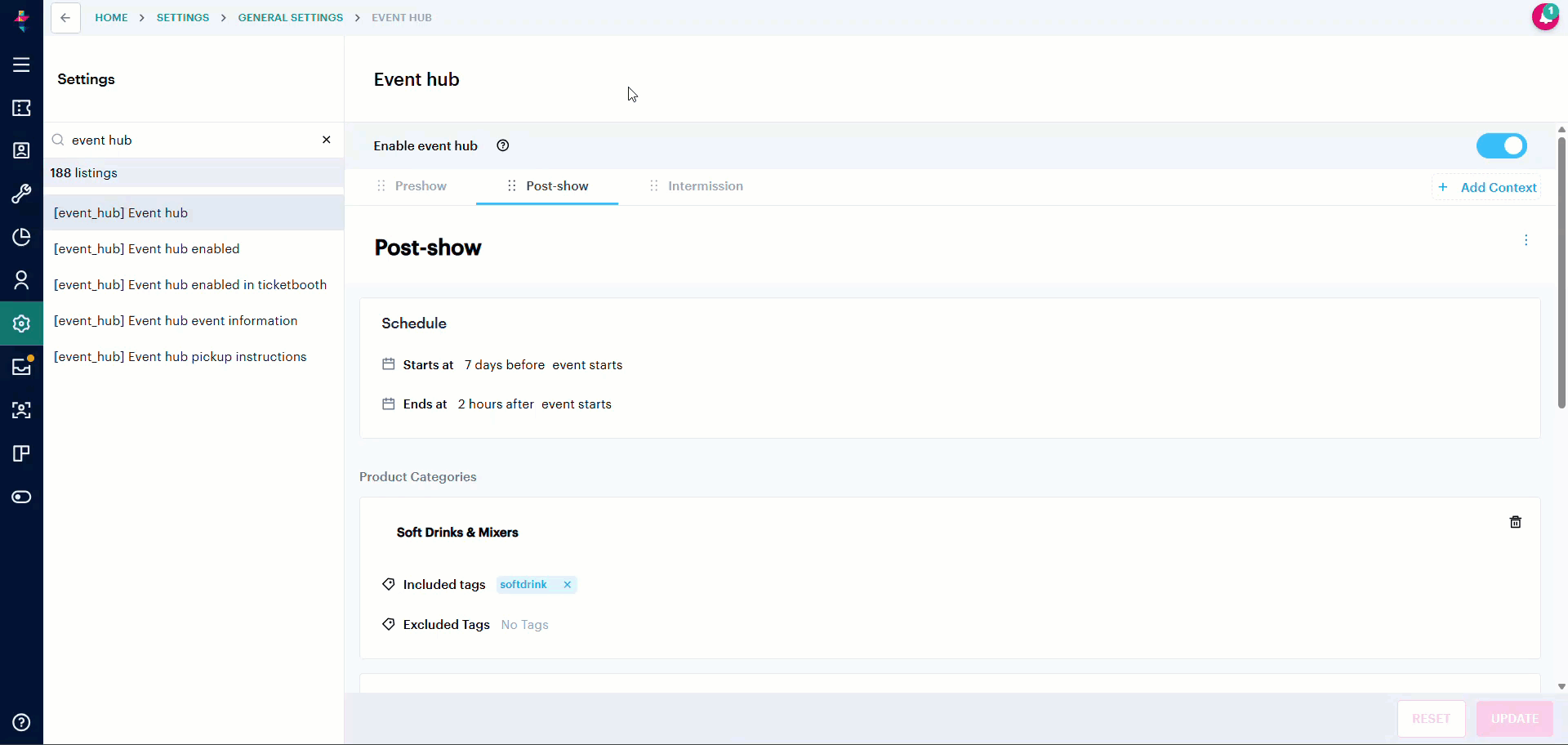
Task: Open the user avatar with notification badge
Action: 1545,16
